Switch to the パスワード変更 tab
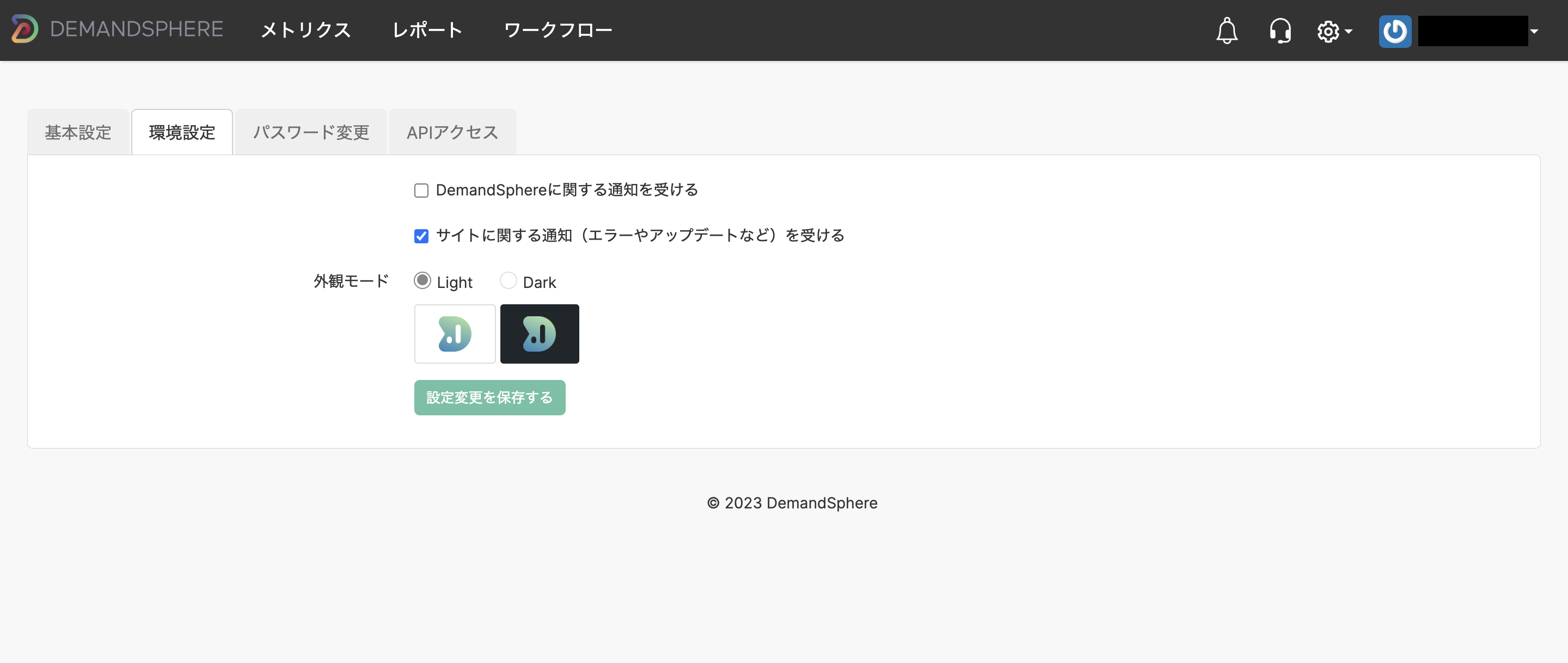 click(311, 132)
